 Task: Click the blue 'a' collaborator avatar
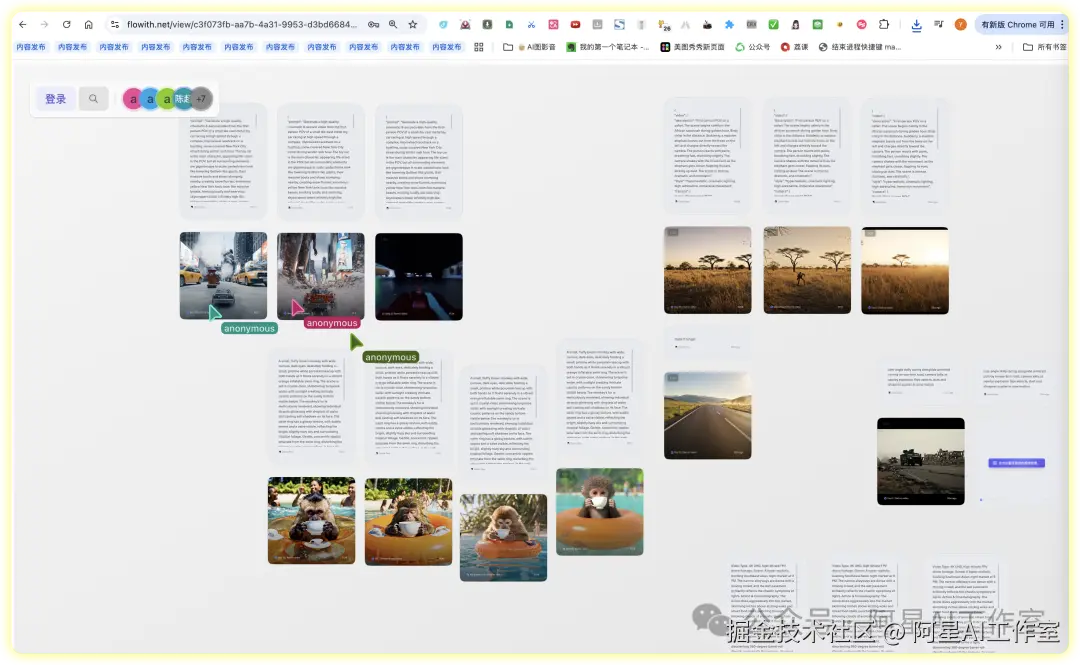[149, 99]
